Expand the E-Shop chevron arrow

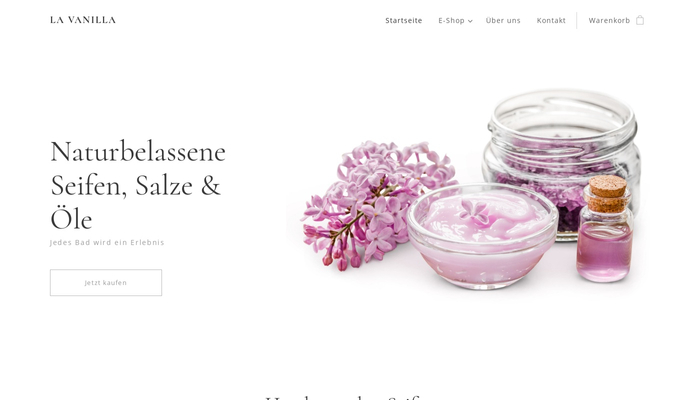[470, 21]
